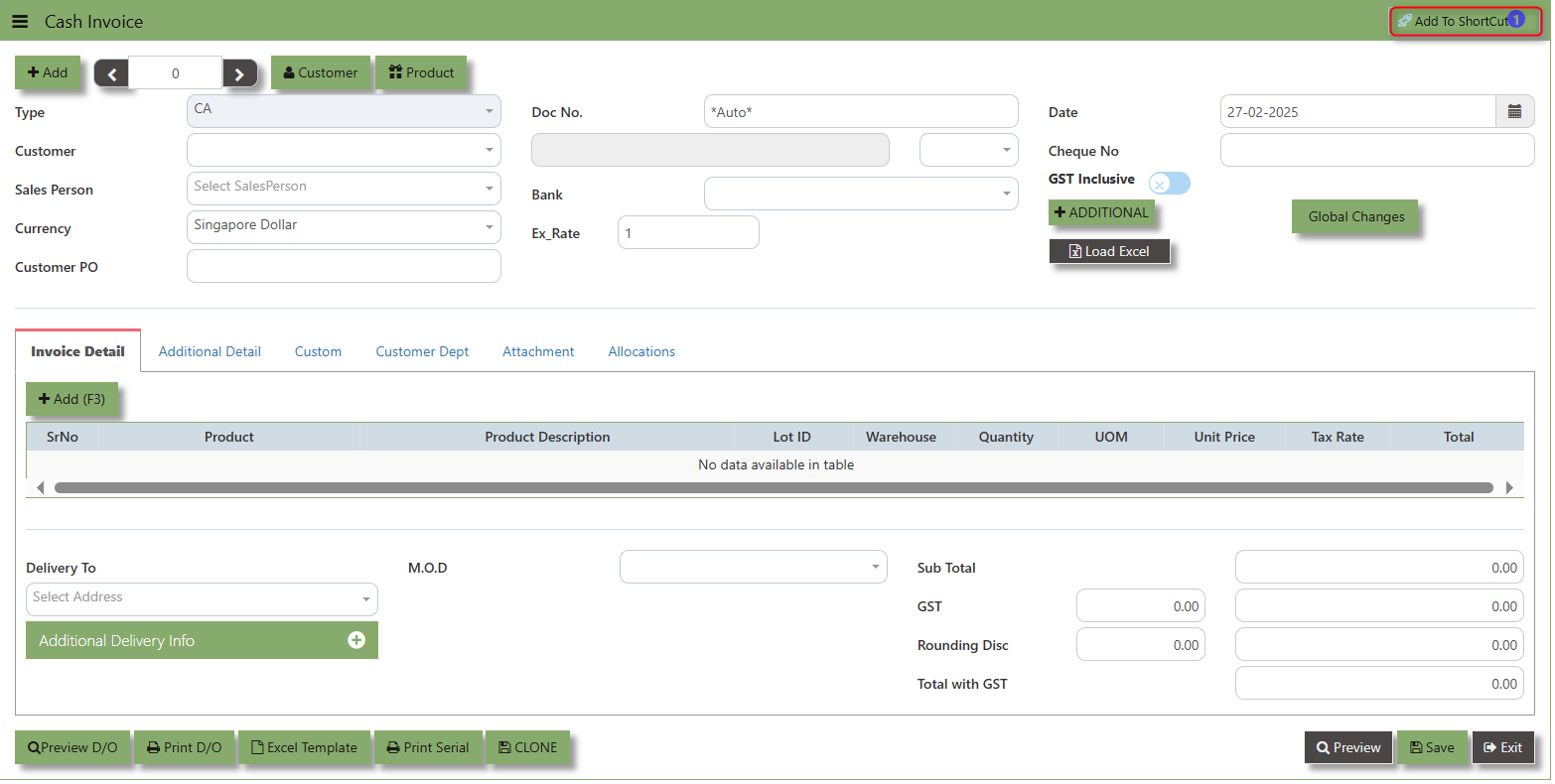Toggle the GST Inclusive switch
The width and height of the screenshot is (1555, 784).
[1169, 184]
